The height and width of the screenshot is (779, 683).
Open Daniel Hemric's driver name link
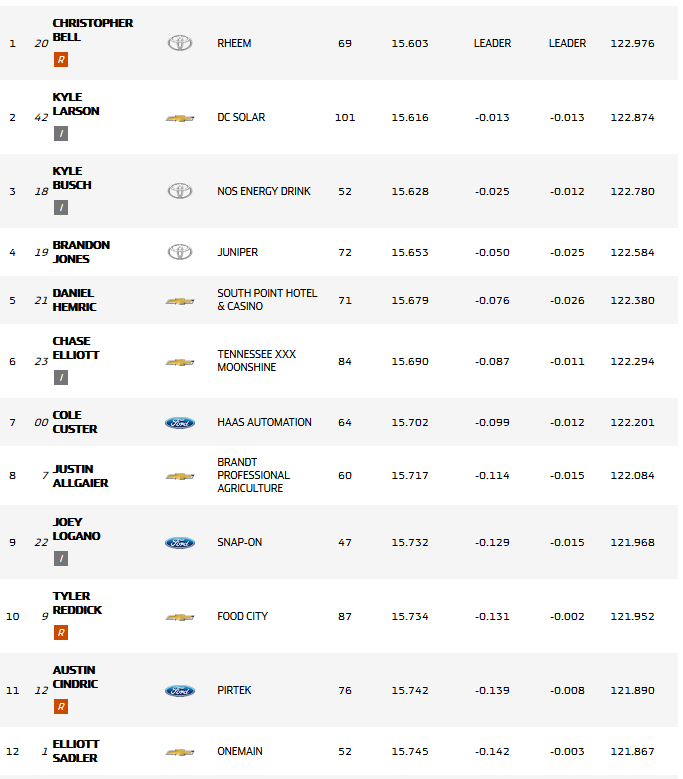click(75, 300)
